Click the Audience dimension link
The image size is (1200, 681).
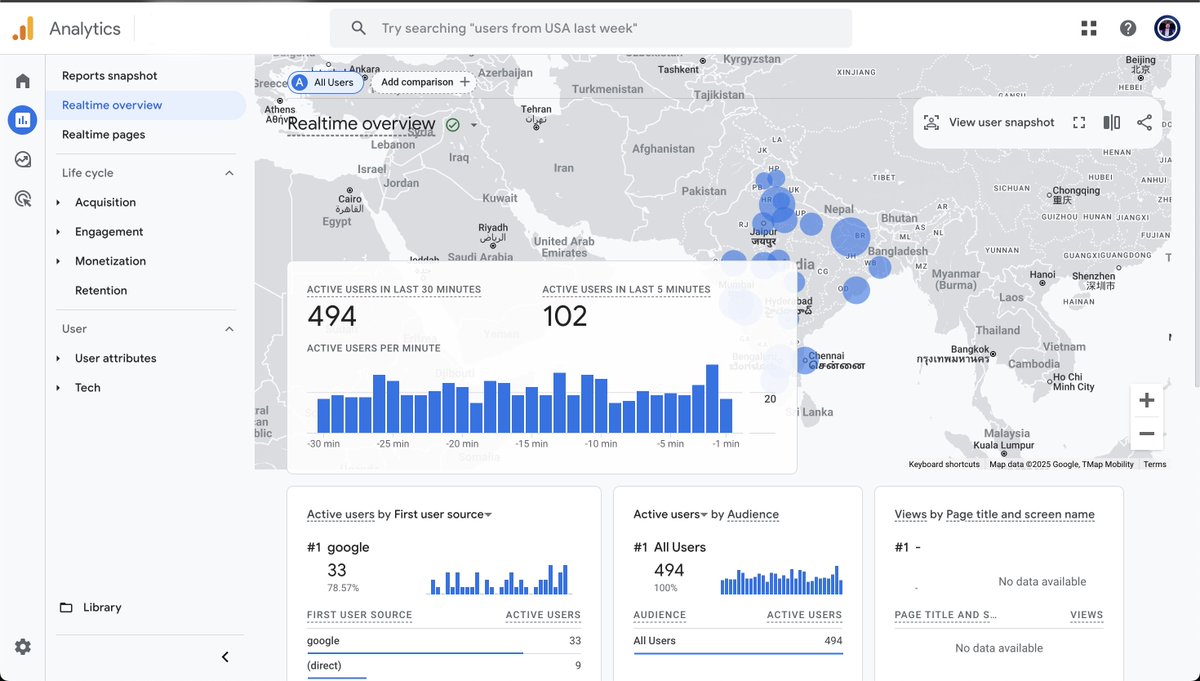[x=753, y=514]
